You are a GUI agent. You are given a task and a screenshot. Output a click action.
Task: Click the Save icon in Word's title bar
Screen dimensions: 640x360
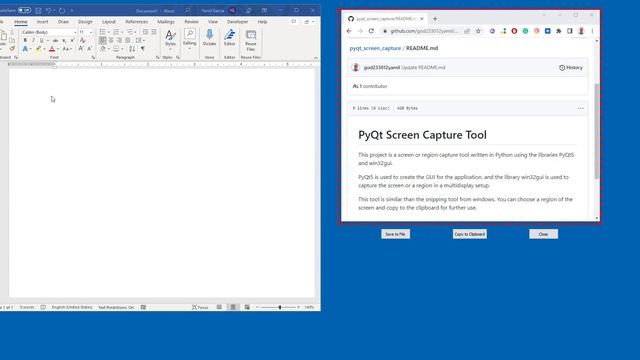click(x=38, y=10)
